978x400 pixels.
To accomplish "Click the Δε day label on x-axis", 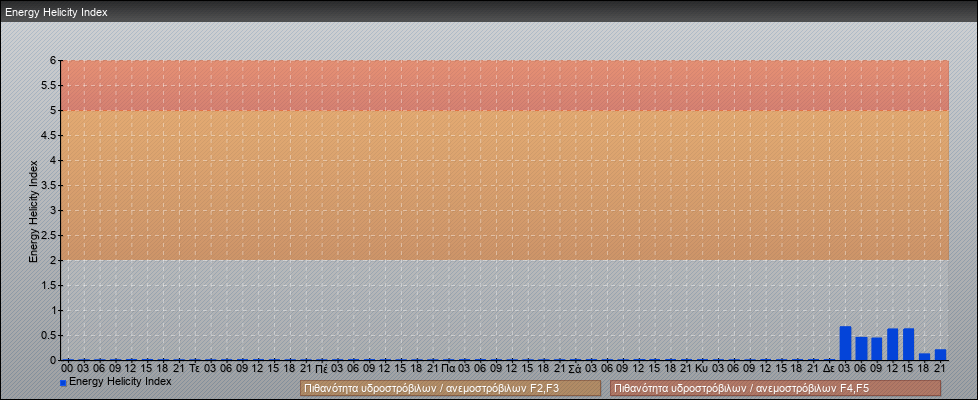I will tap(829, 369).
